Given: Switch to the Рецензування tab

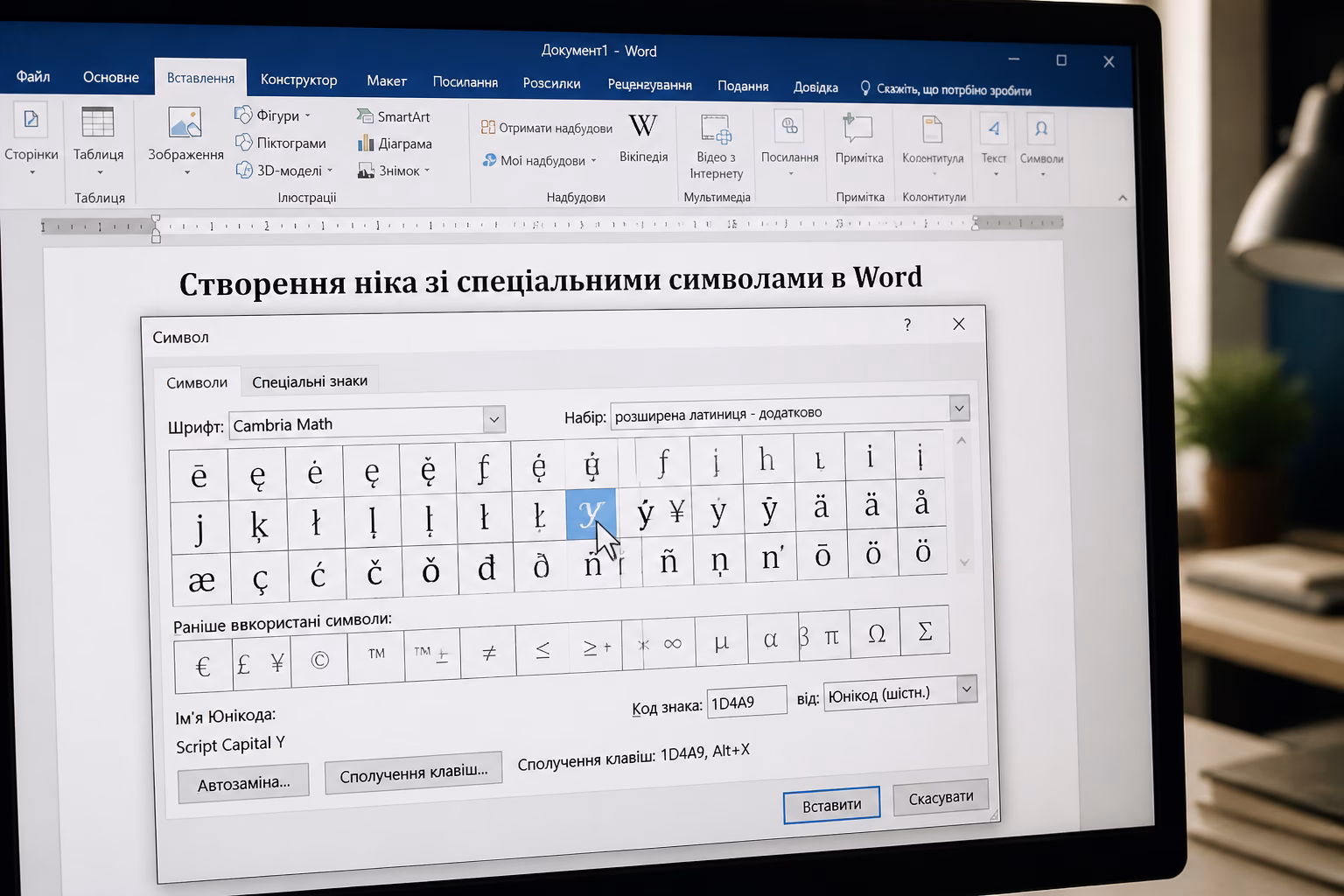Looking at the screenshot, I should (649, 85).
